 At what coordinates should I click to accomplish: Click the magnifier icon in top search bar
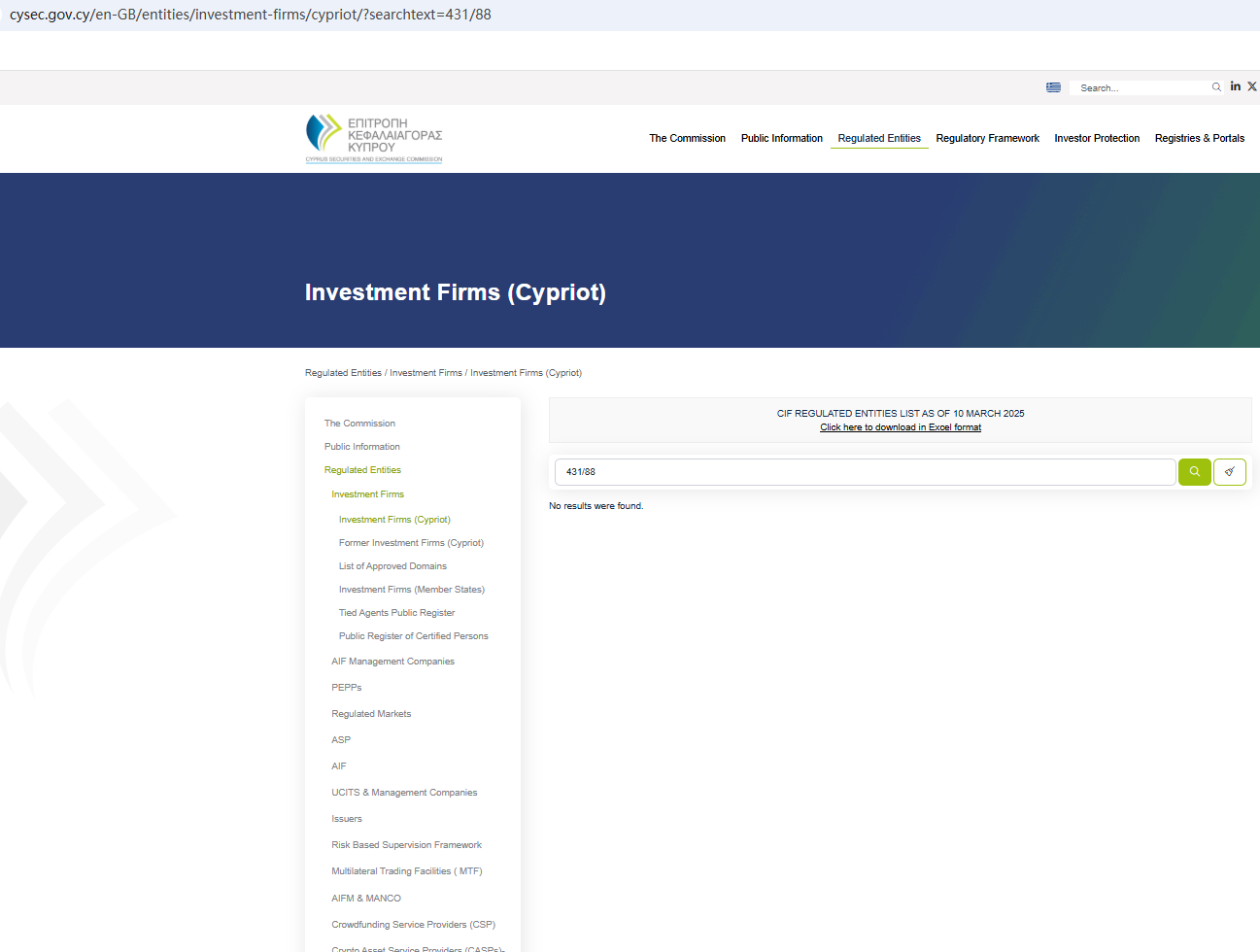tap(1216, 87)
